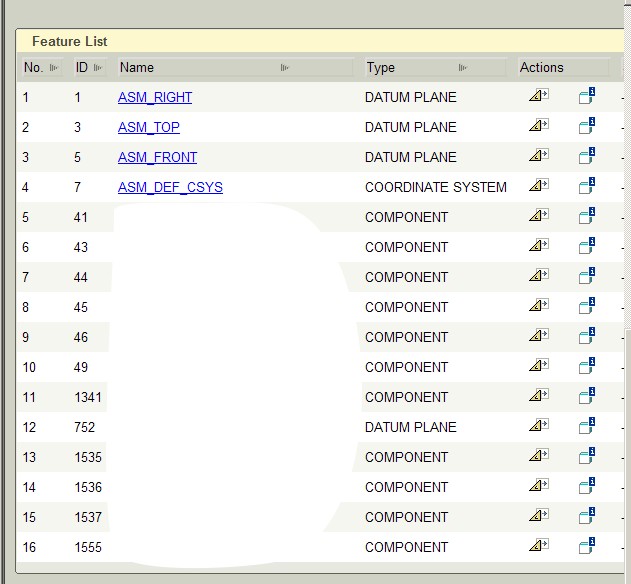Show feature info for ASM_FRONT row
Image resolution: width=631 pixels, height=584 pixels.
coord(587,156)
